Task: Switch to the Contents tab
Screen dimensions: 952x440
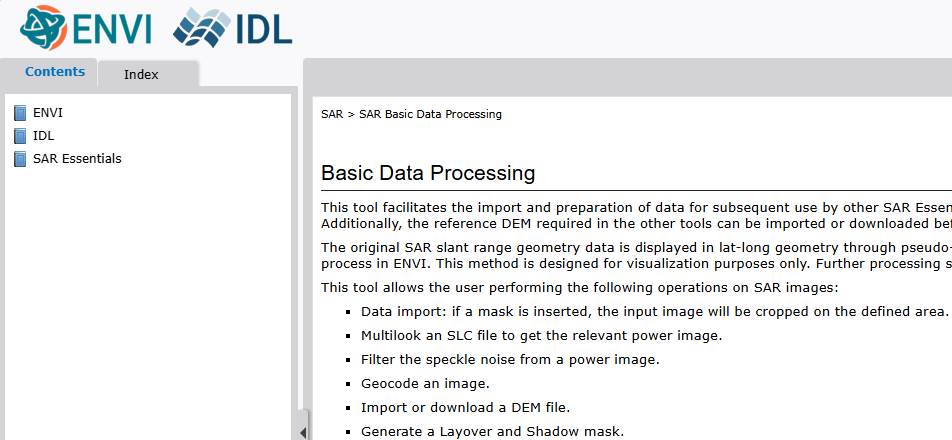Action: click(x=55, y=72)
